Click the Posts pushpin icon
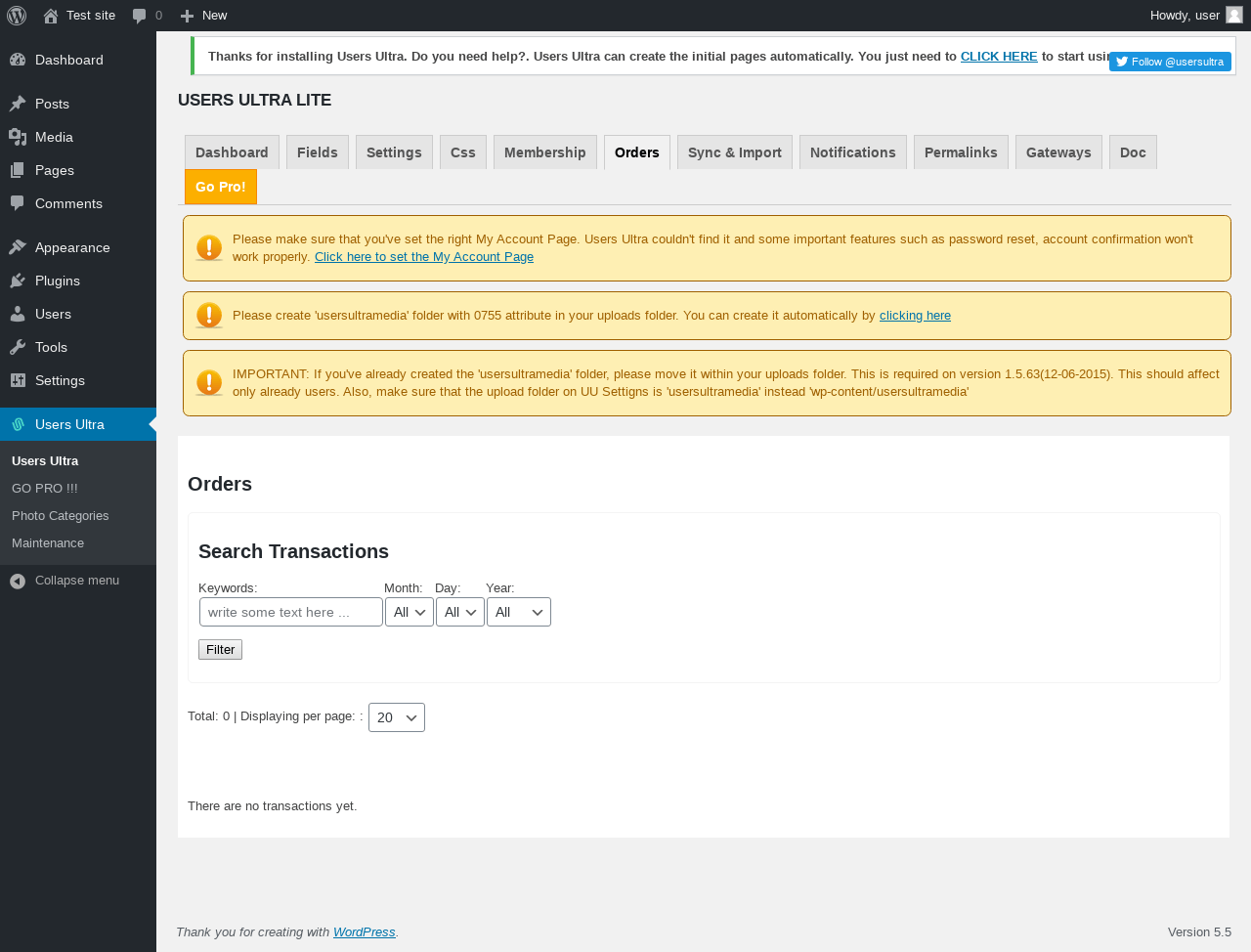 18,104
